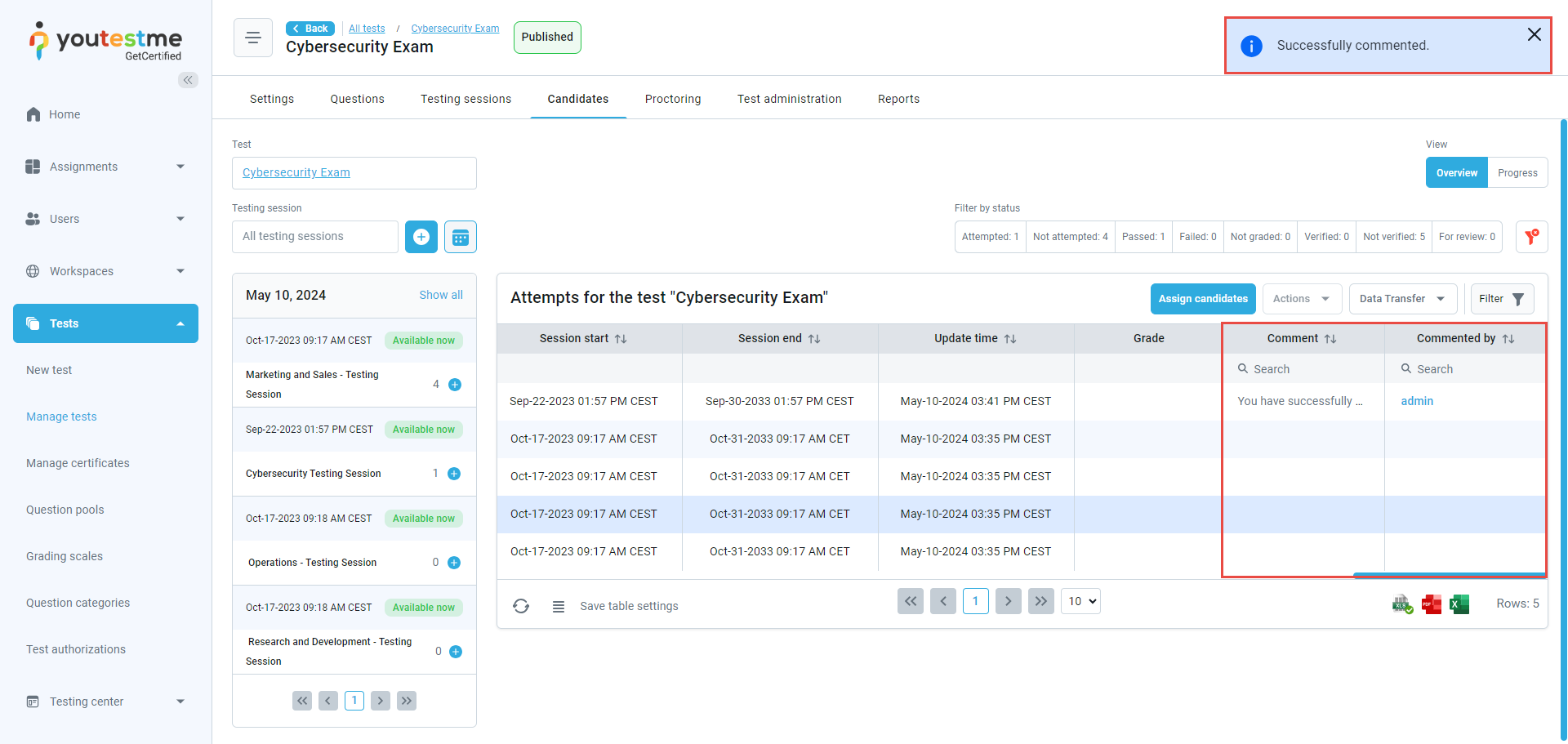
Task: Go to next page of attempts table
Action: click(x=1009, y=601)
